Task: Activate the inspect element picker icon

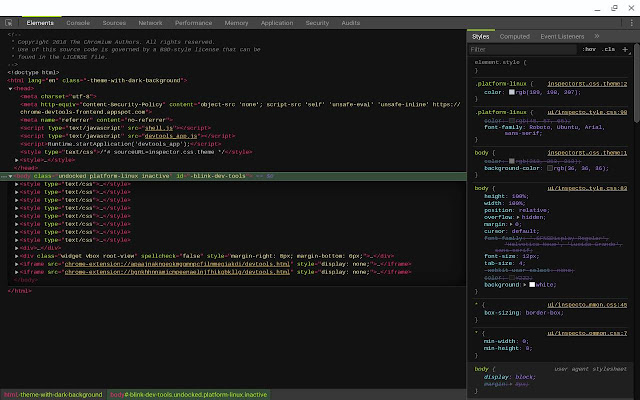Action: pos(6,21)
